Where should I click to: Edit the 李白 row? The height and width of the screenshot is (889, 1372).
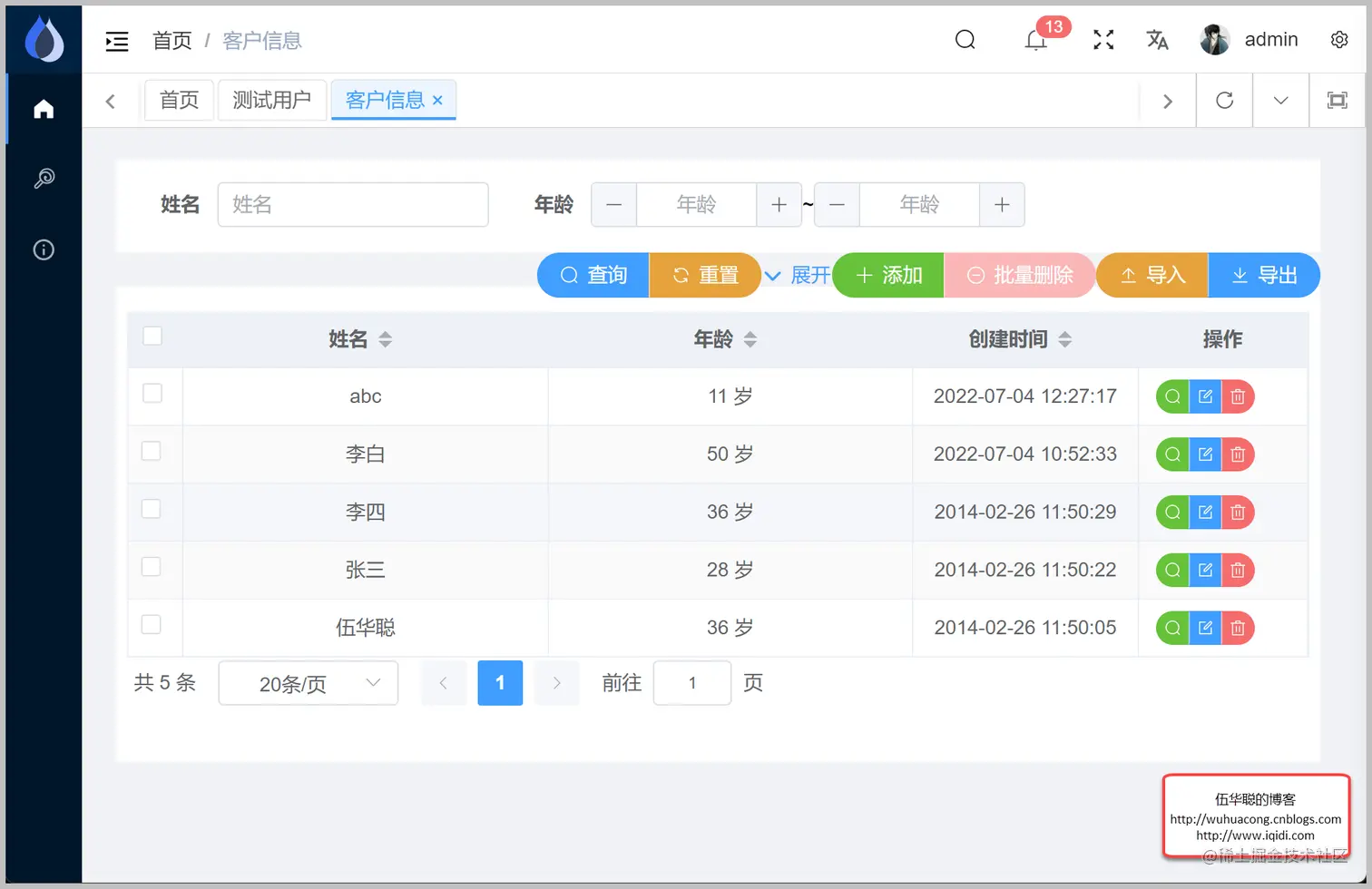1205,454
